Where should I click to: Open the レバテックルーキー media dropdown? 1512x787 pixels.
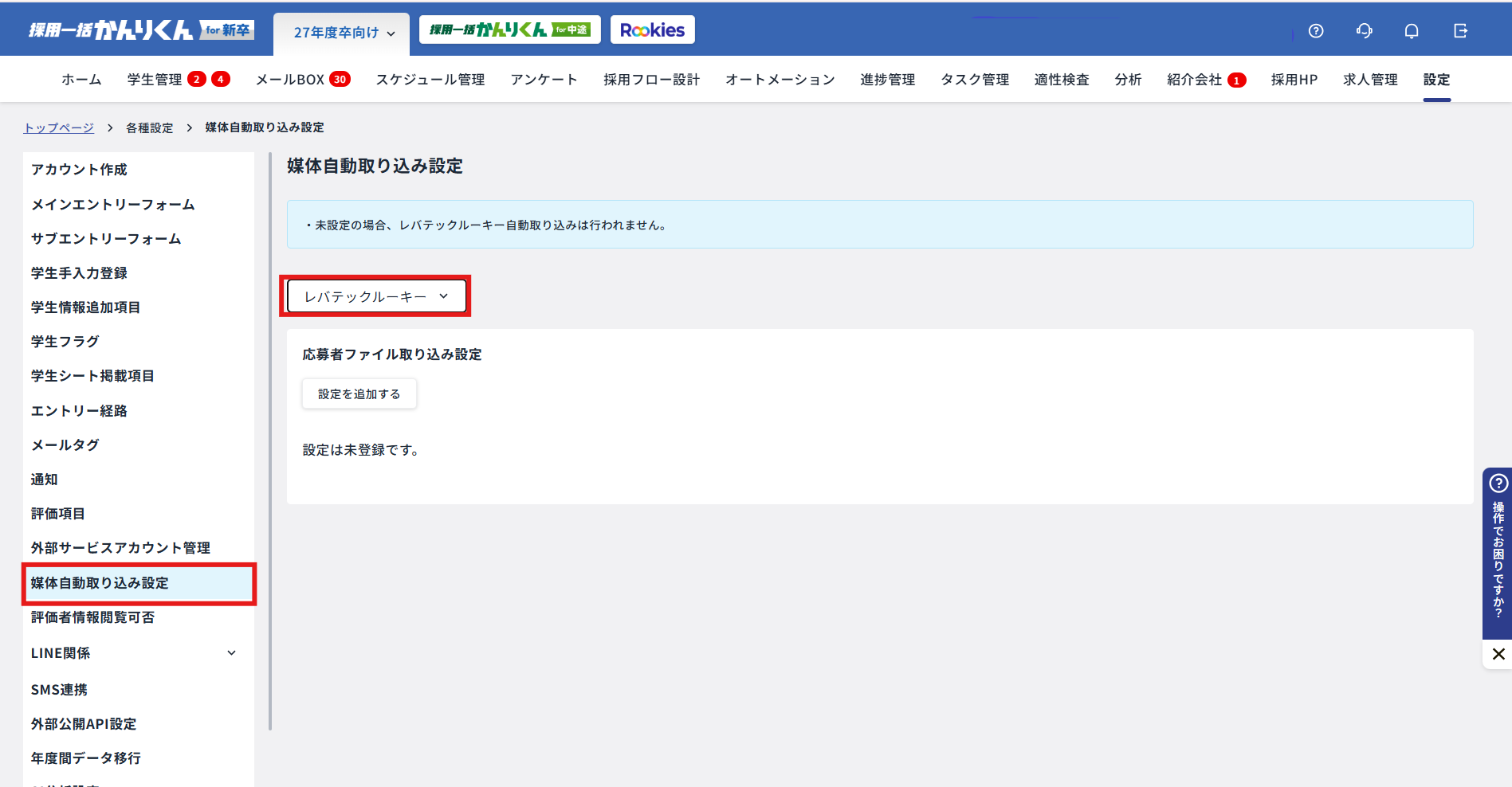tap(376, 296)
